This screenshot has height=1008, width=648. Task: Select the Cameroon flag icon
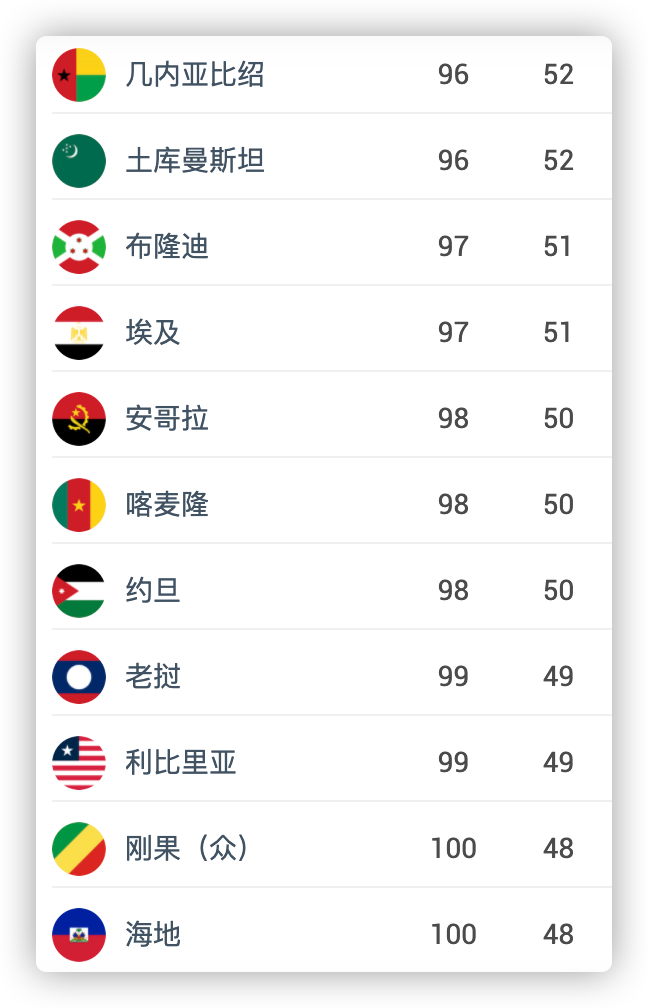tap(78, 505)
